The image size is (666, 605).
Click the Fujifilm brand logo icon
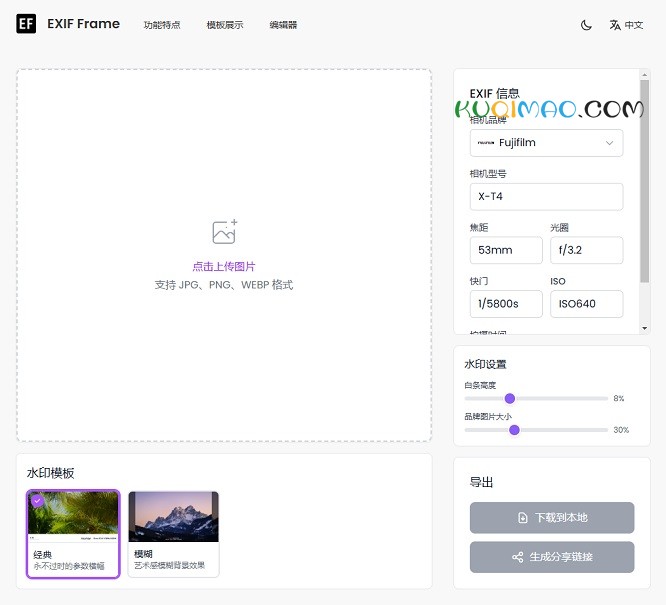click(x=486, y=143)
